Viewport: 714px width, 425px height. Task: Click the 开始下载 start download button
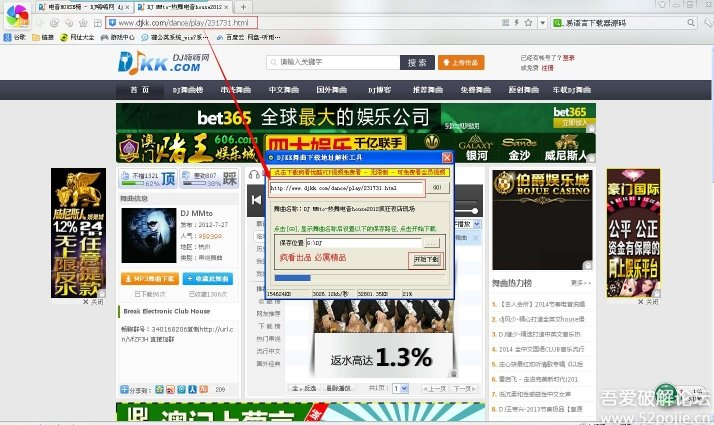click(426, 260)
